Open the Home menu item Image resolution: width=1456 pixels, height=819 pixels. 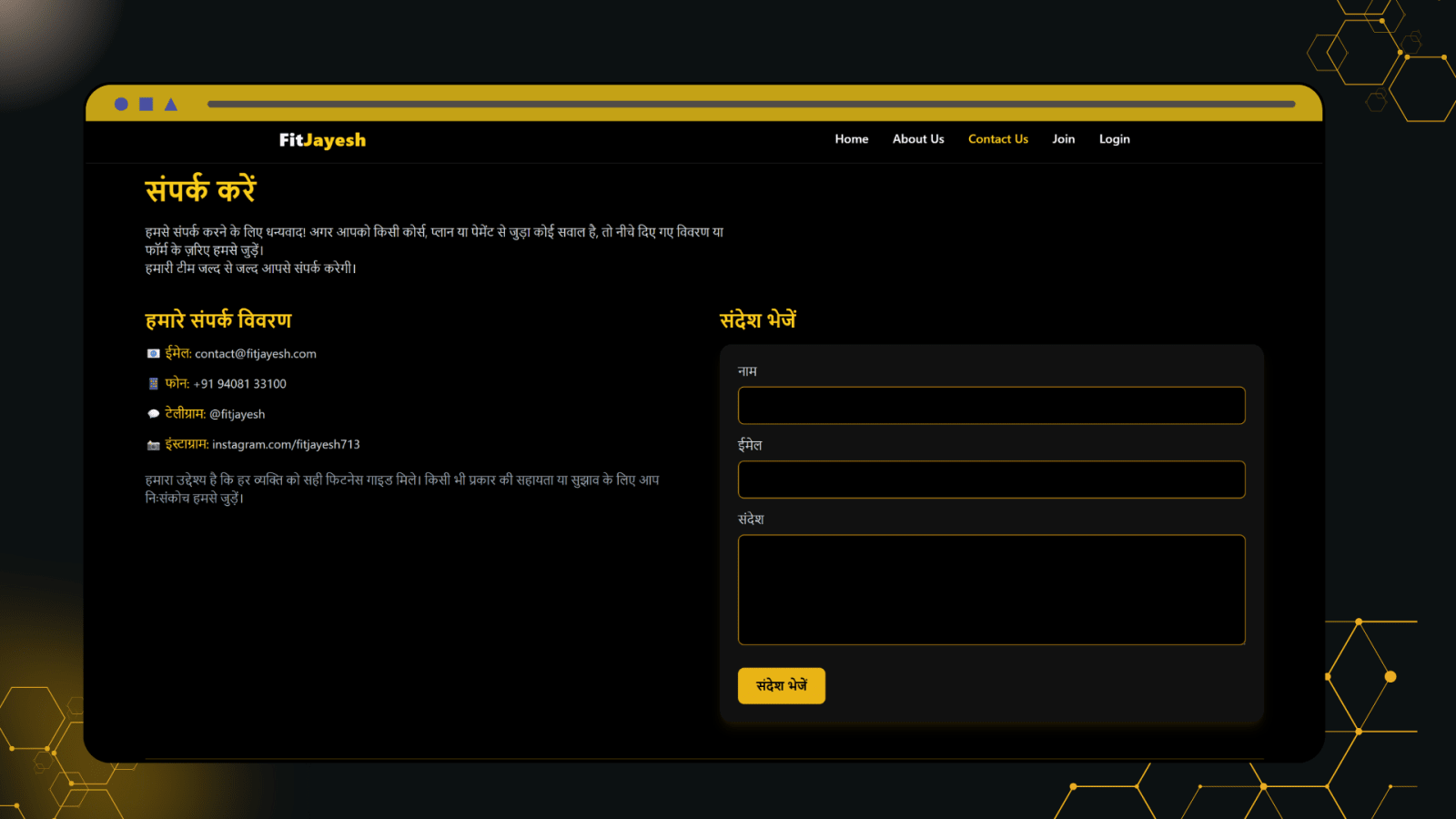pos(852,139)
